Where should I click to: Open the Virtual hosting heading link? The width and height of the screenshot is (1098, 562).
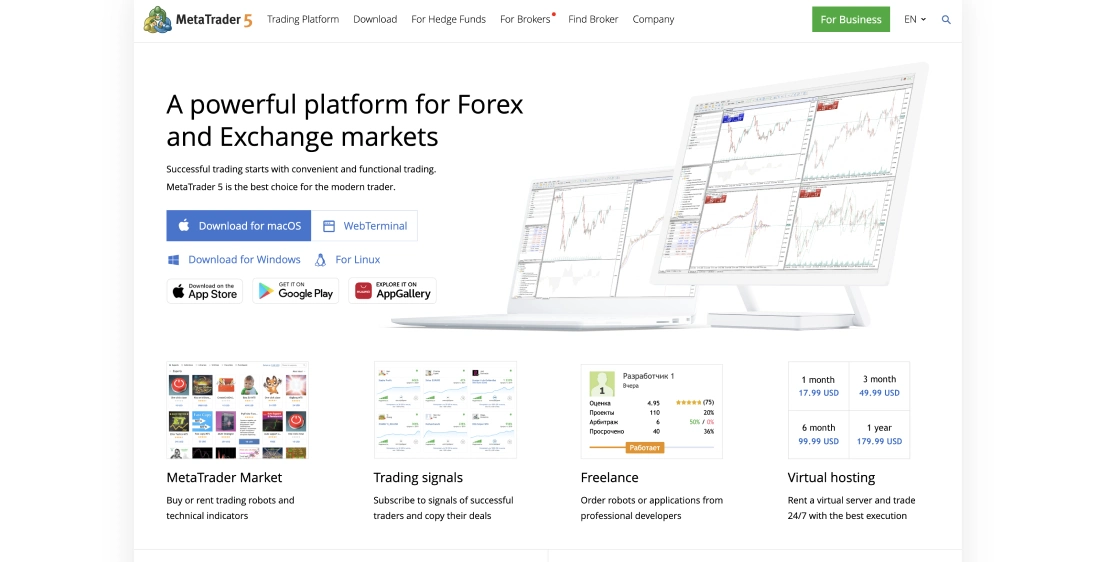click(831, 478)
